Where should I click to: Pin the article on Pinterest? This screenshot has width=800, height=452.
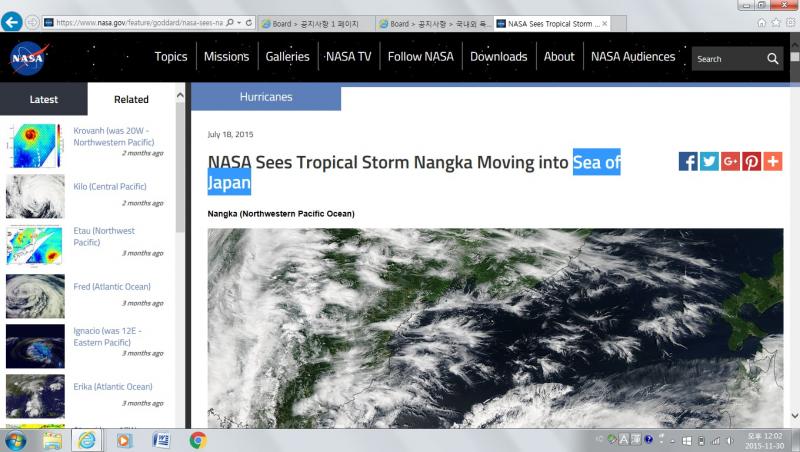[x=751, y=162]
